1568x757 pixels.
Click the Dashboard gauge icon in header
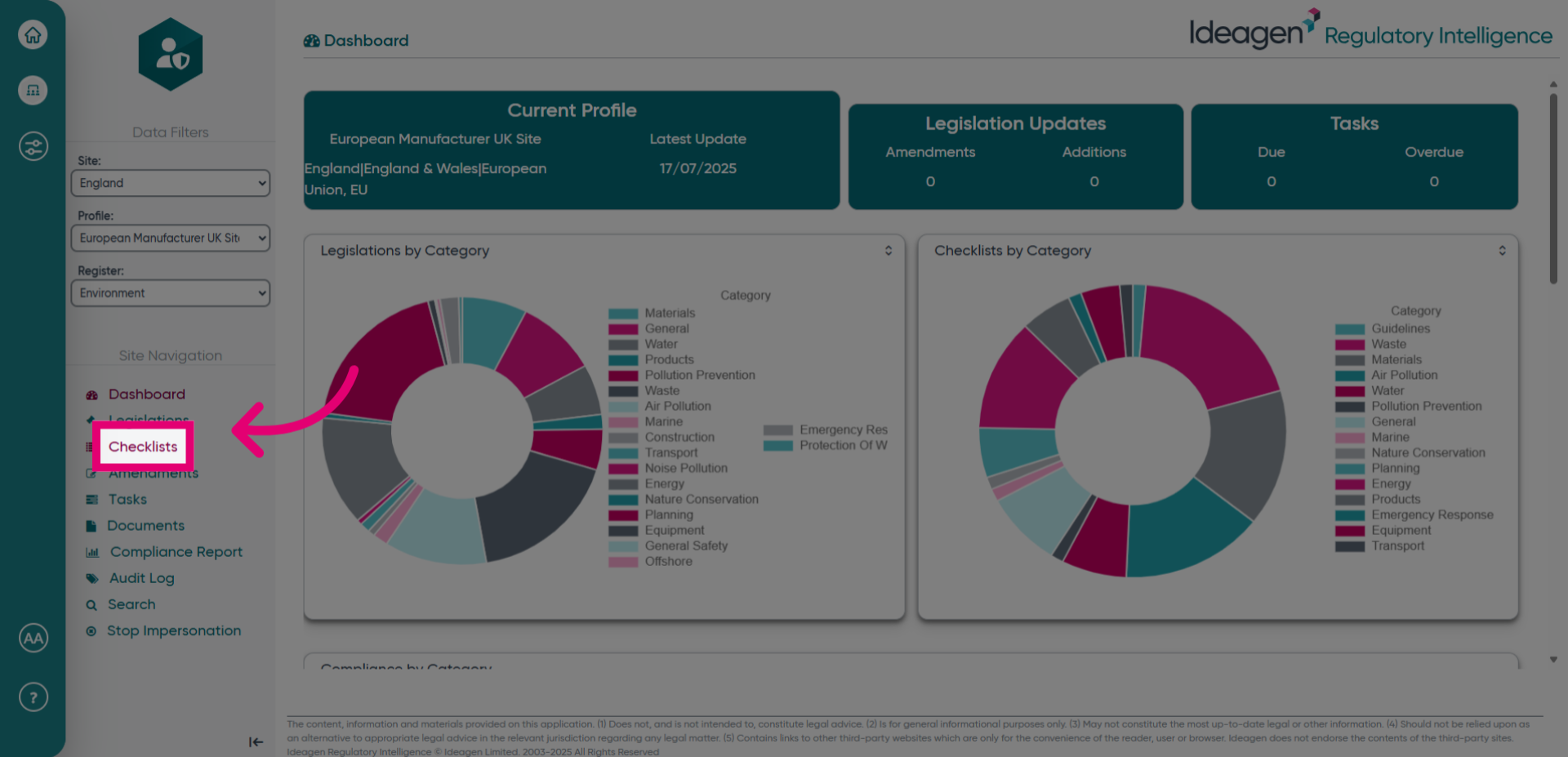point(311,41)
